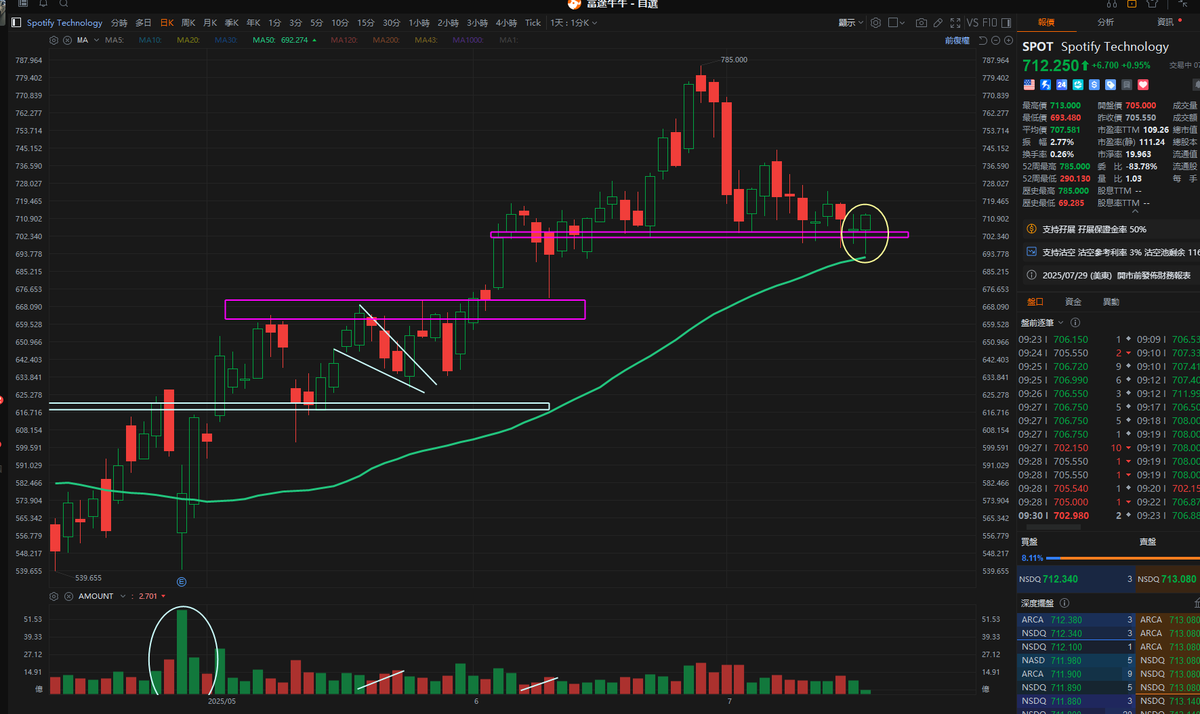Open MA indicator settings gear
Image resolution: width=1200 pixels, height=714 pixels.
click(x=53, y=40)
